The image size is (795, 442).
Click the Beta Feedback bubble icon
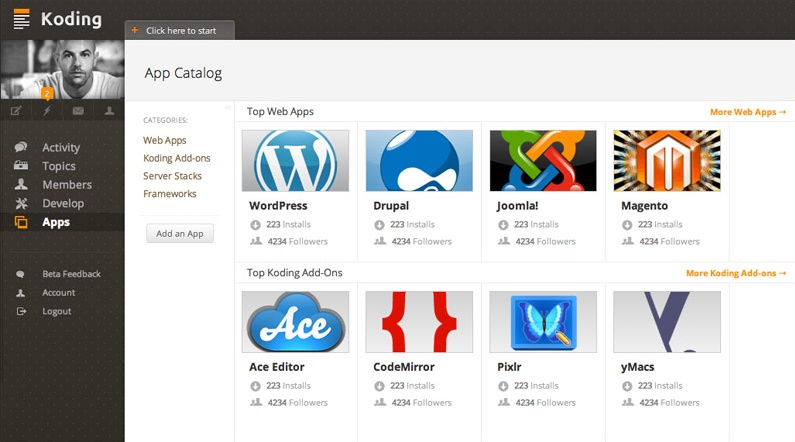(20, 274)
